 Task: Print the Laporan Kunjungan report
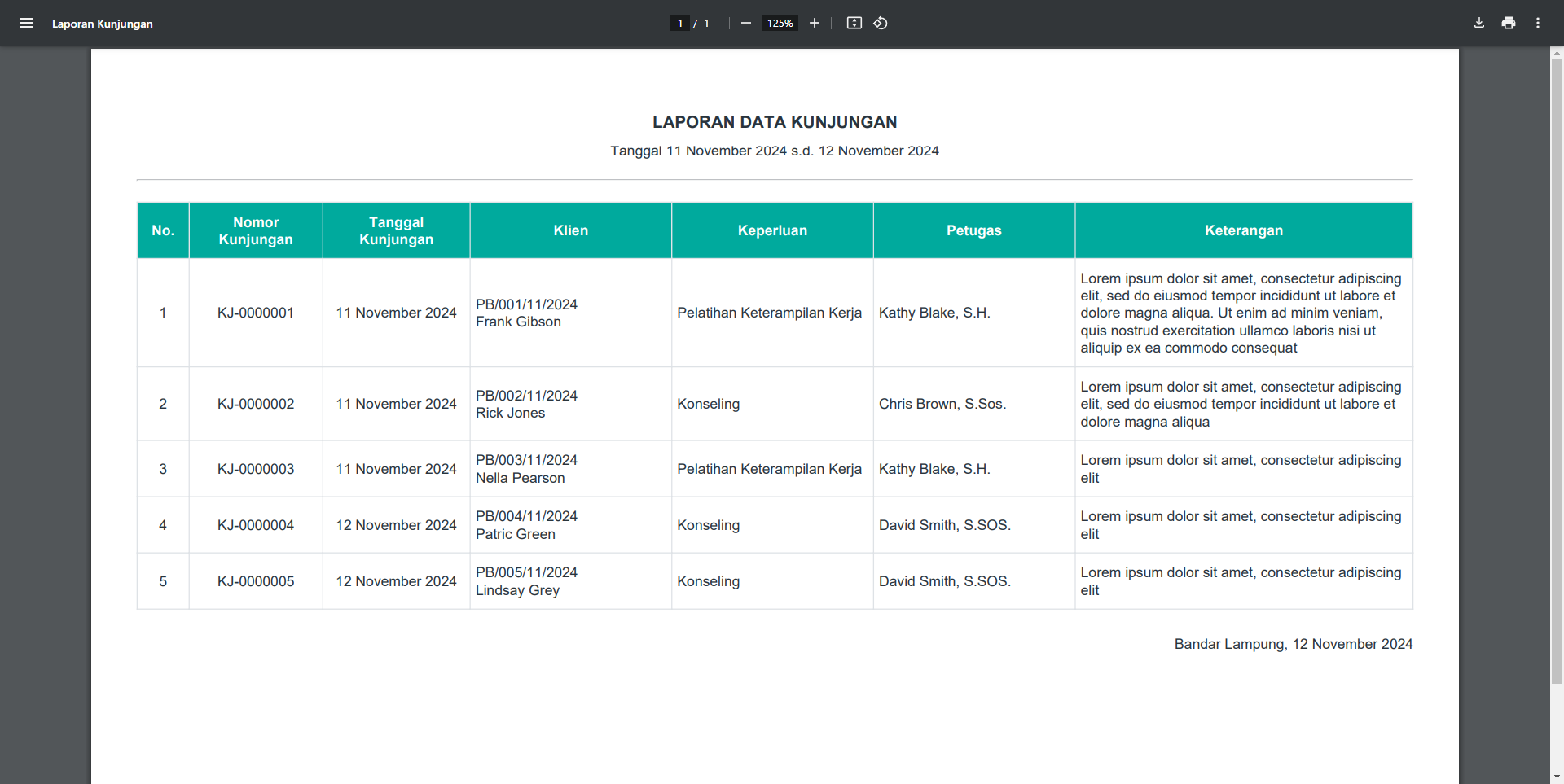click(1508, 23)
